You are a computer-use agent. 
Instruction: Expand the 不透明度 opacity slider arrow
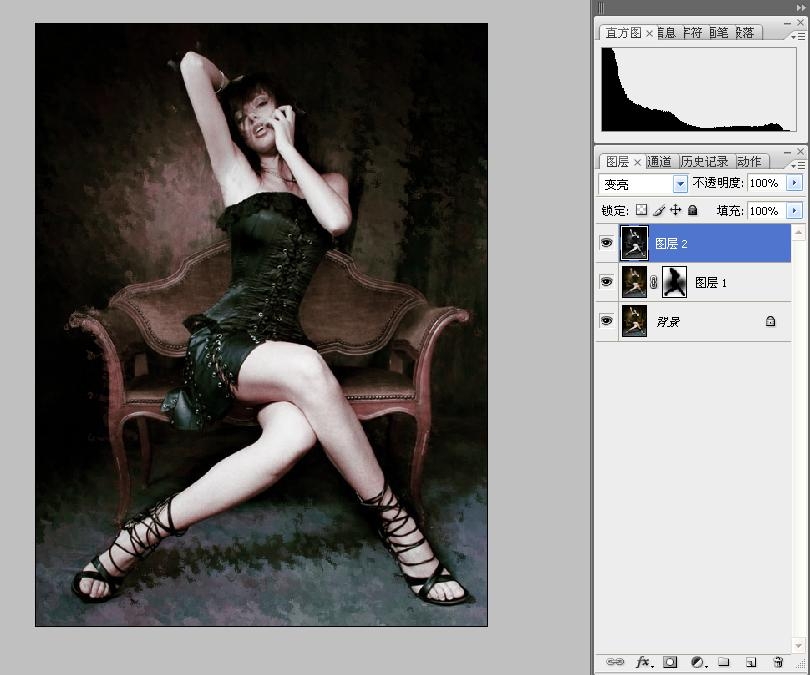coord(795,184)
